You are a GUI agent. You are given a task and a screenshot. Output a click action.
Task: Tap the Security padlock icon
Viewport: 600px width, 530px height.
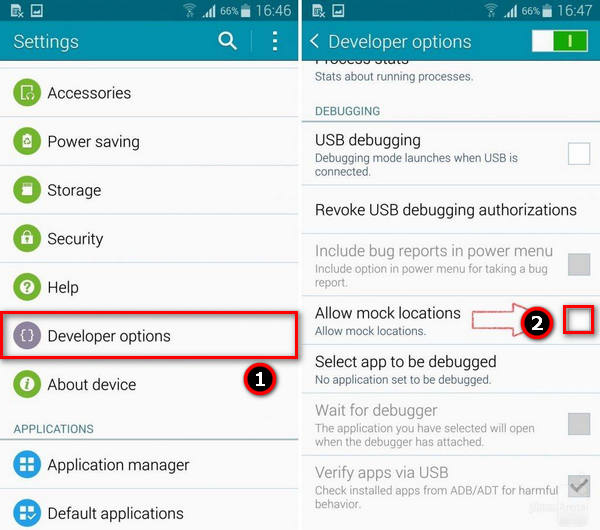(x=27, y=238)
